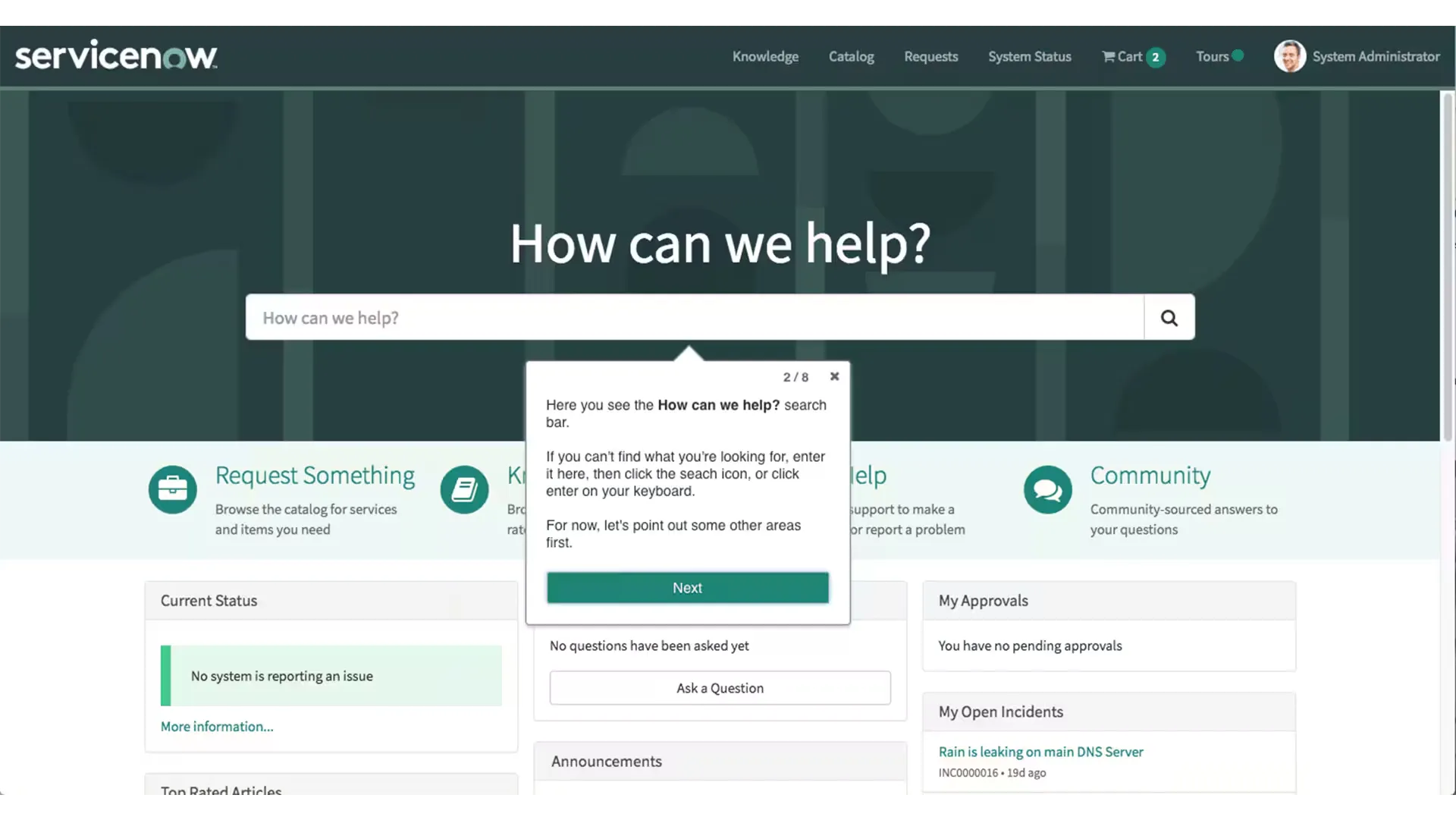Open the shopping Cart icon
This screenshot has height=820, width=1456.
point(1109,57)
